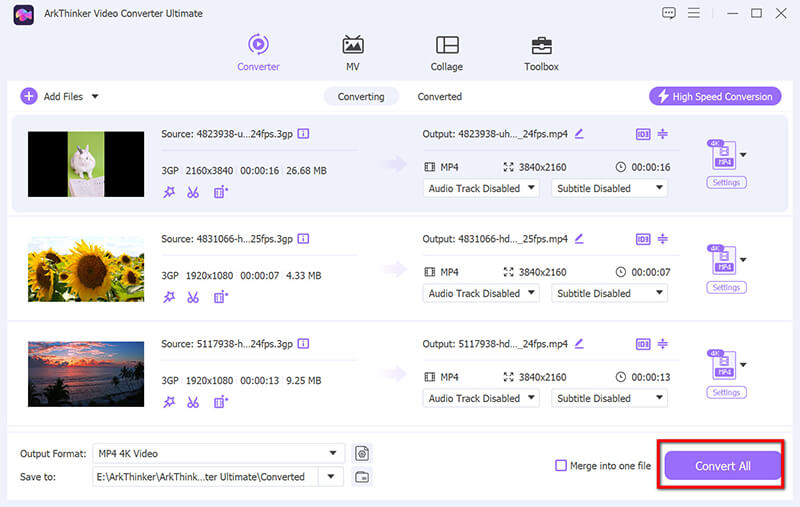
Task: Edit ID3 metadata for 5117938 output
Action: [643, 344]
